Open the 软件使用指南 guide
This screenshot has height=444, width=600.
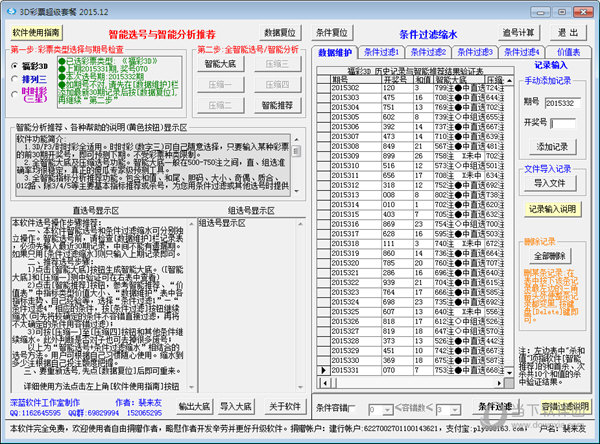coord(36,33)
